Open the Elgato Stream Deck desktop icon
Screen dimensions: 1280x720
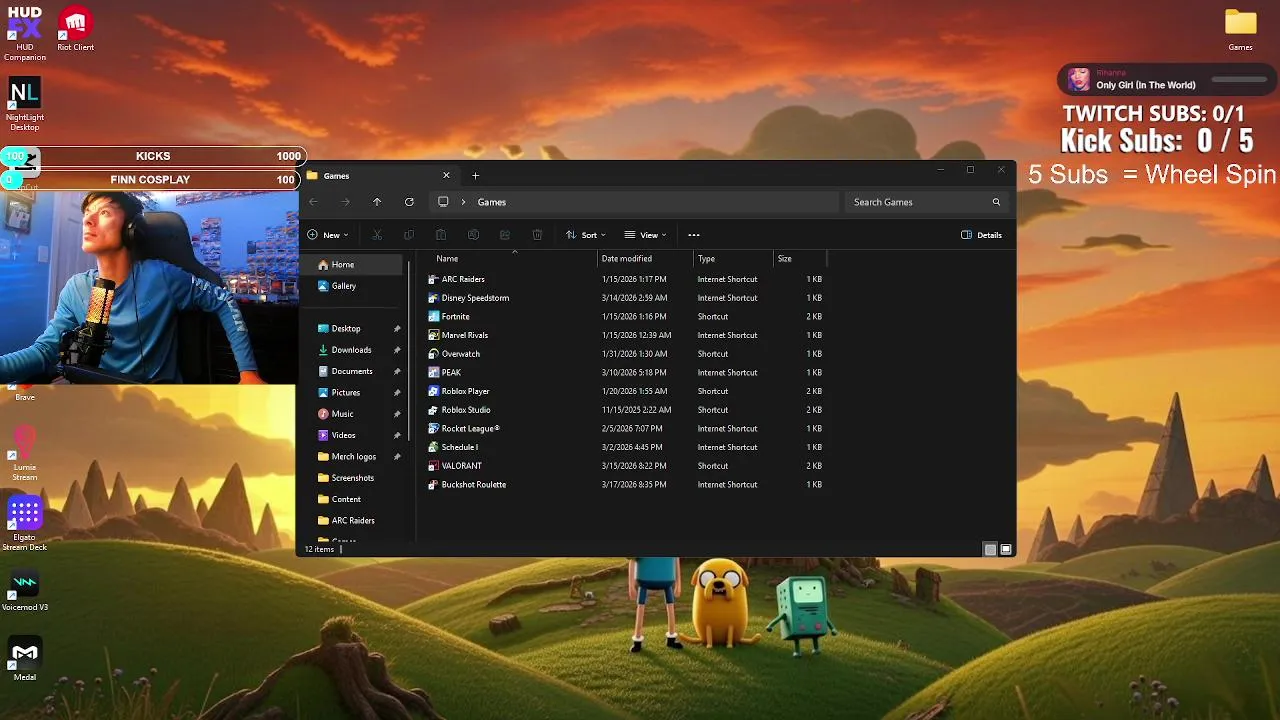(x=25, y=524)
